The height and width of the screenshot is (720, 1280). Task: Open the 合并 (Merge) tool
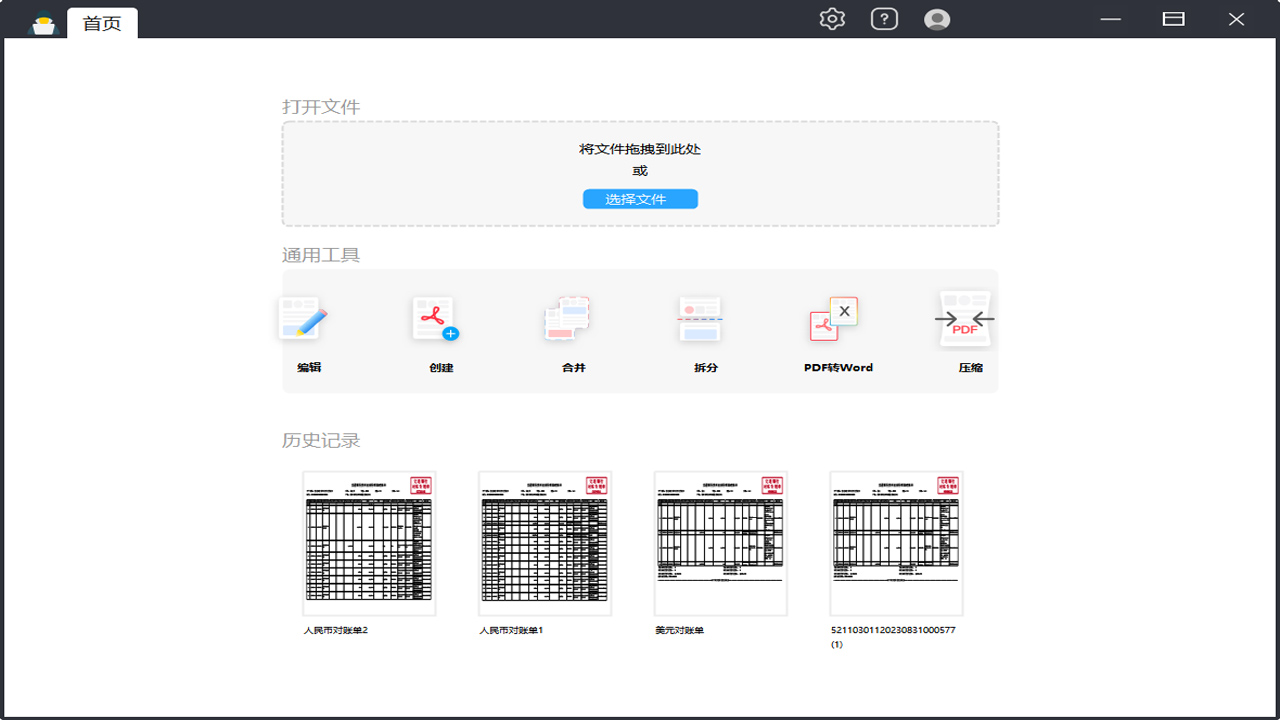(x=568, y=330)
